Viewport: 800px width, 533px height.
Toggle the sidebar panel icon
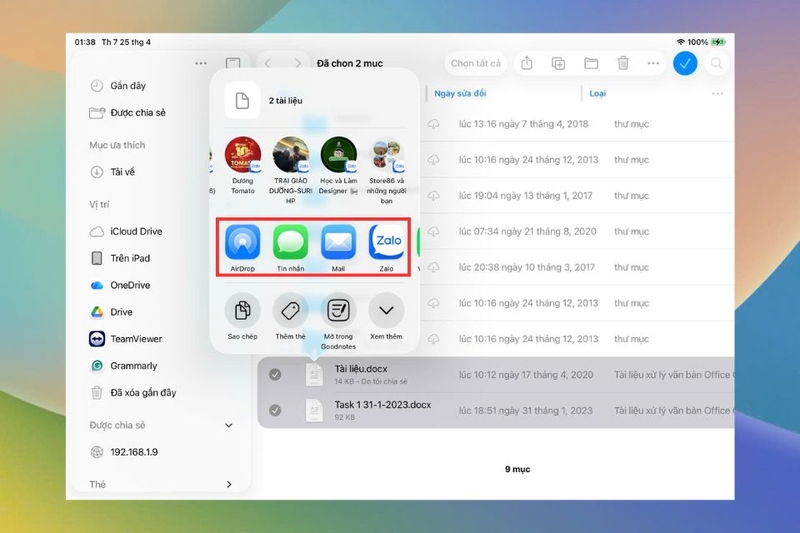pyautogui.click(x=233, y=63)
